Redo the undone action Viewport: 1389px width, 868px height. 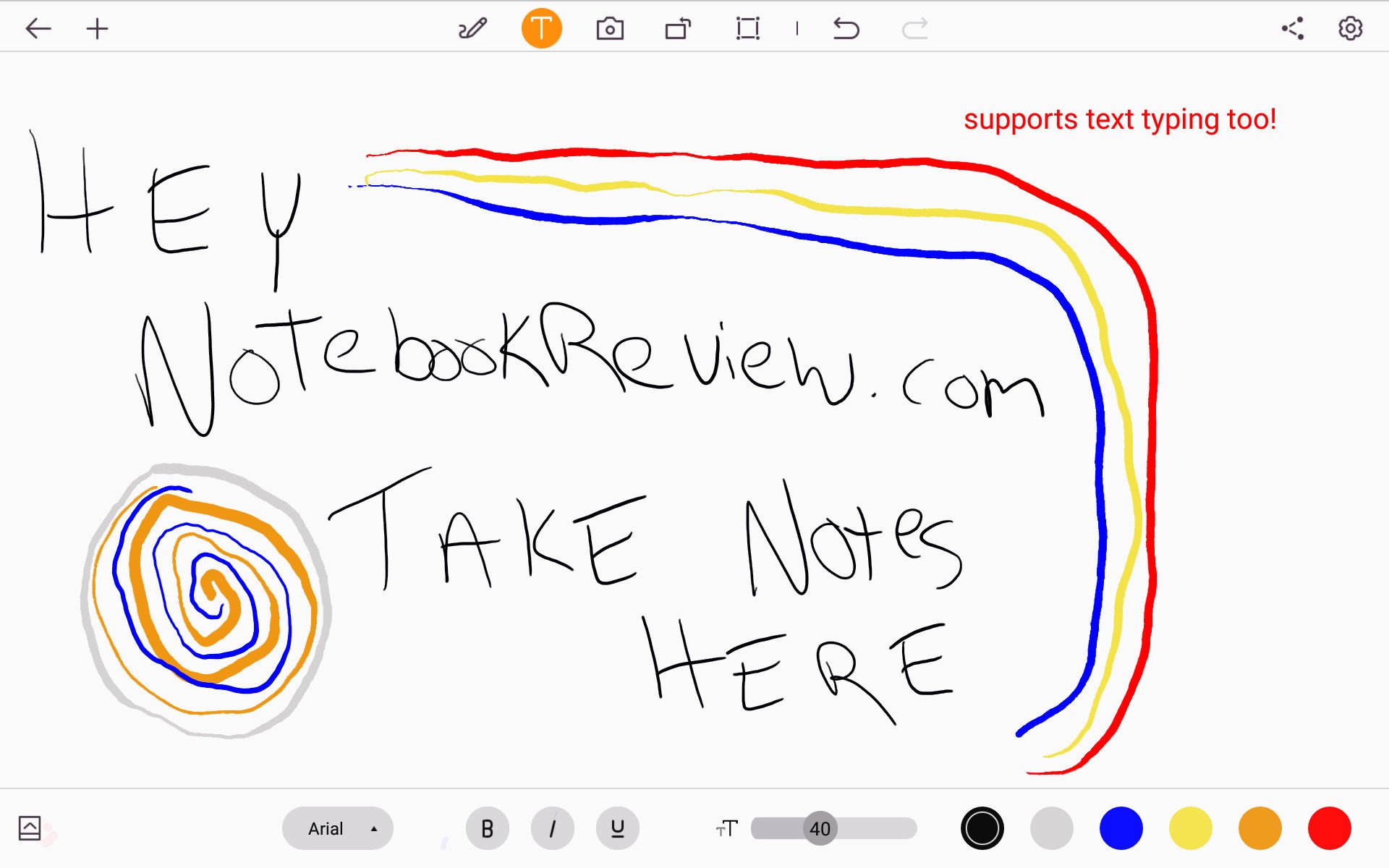[914, 29]
